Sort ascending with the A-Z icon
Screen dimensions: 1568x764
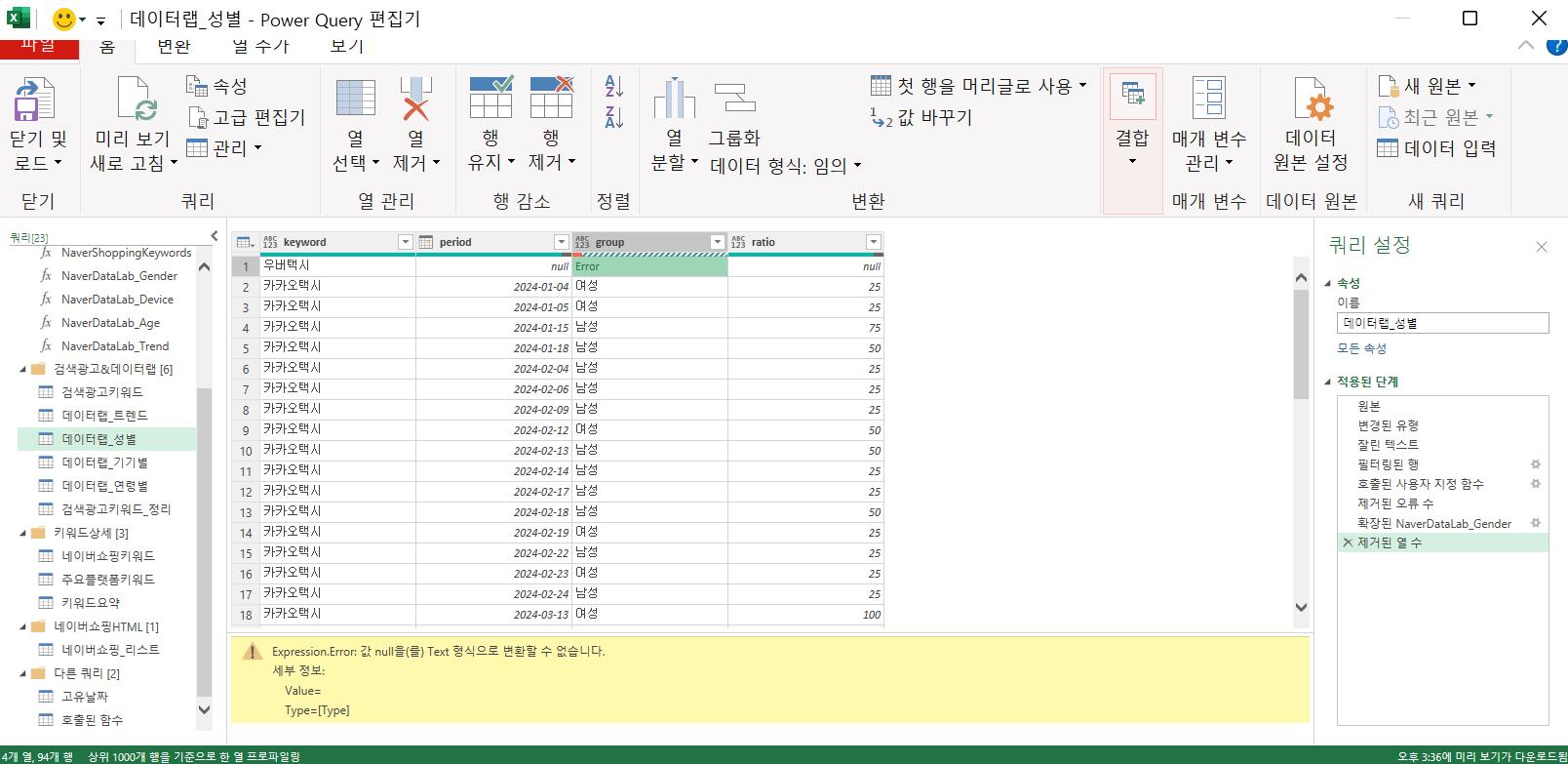[614, 87]
